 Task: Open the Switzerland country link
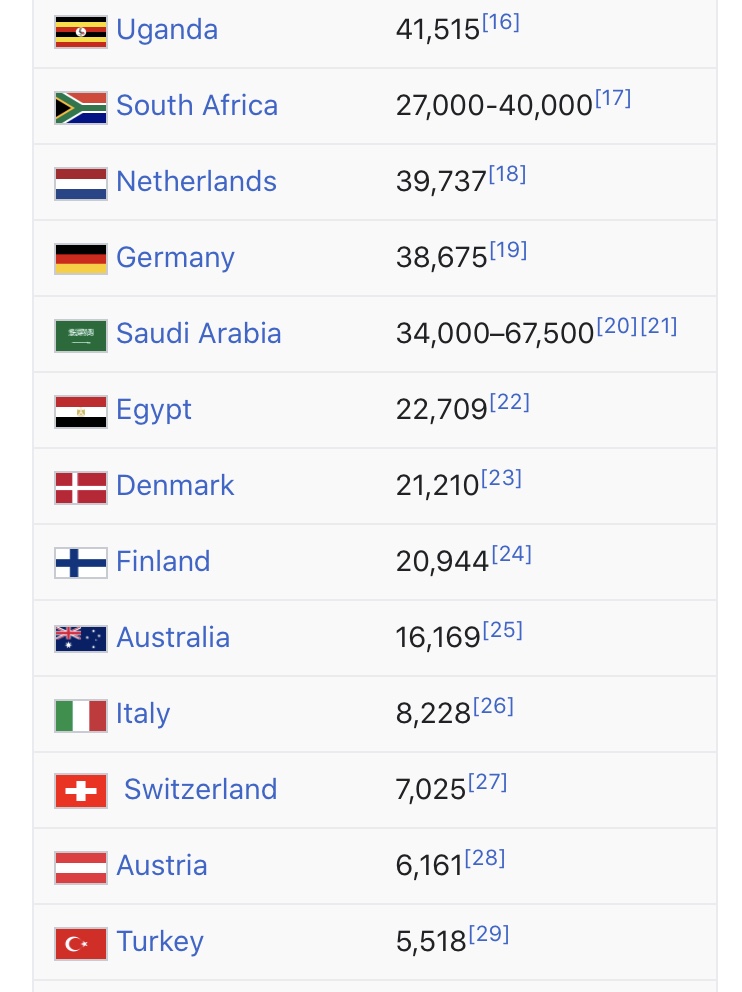(x=201, y=790)
